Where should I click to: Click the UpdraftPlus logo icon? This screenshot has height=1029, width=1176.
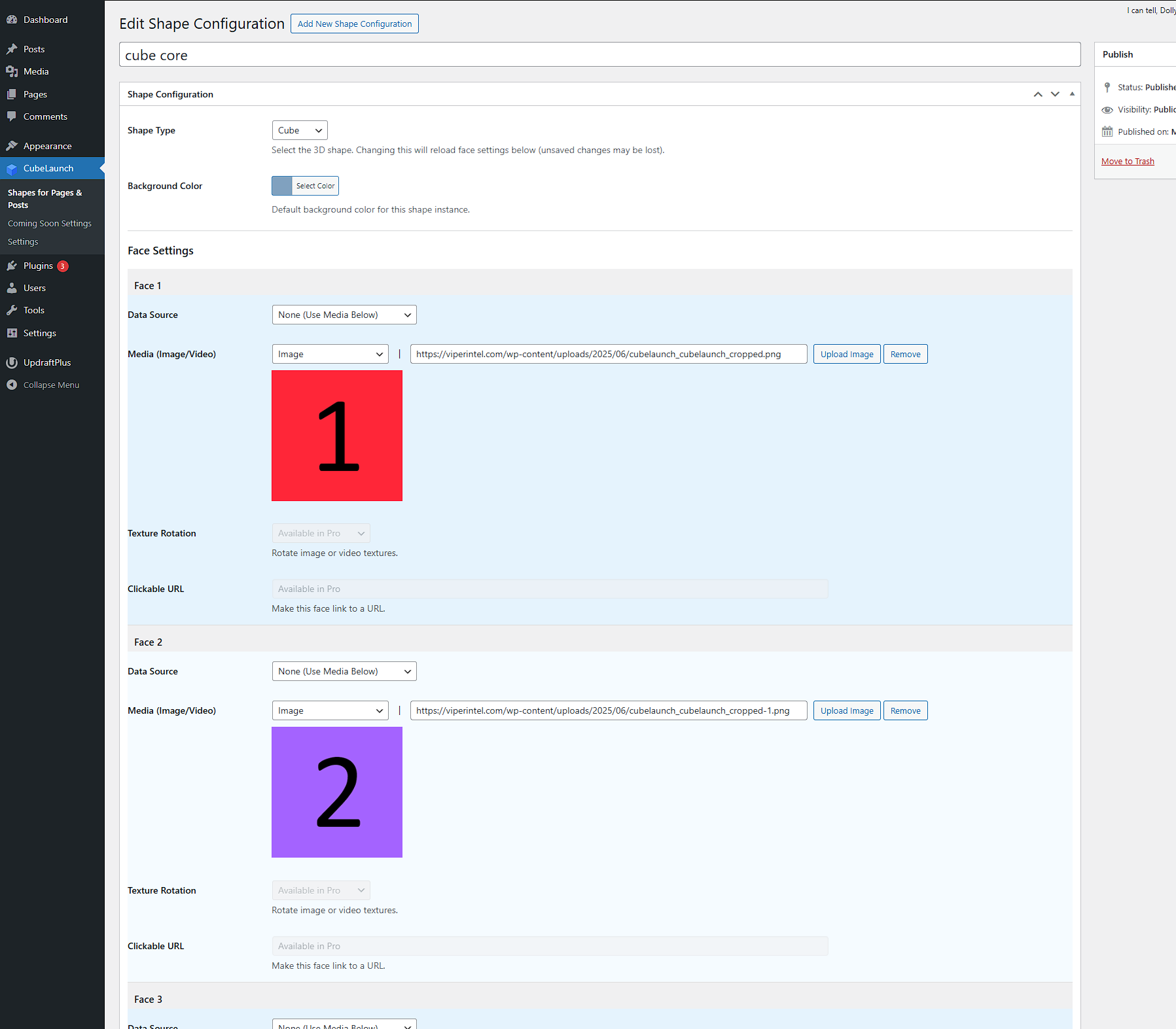click(x=12, y=362)
